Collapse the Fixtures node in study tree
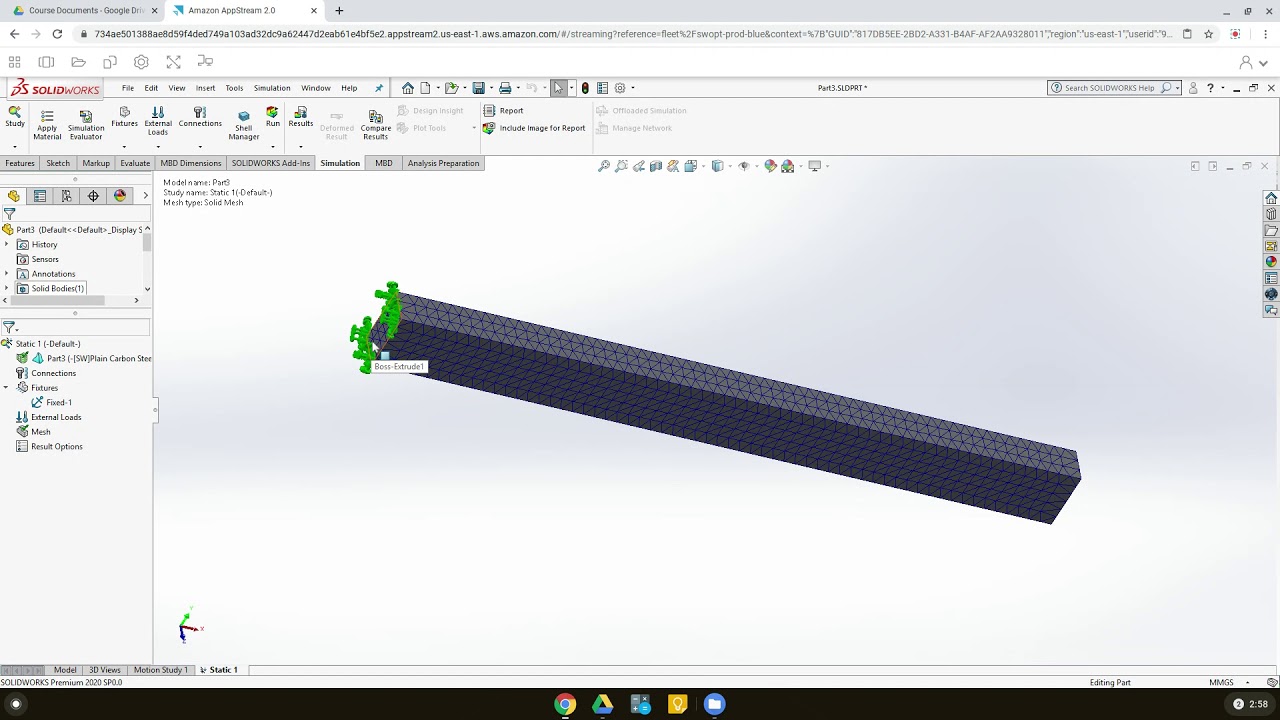Screen dimensions: 1280x720 [x=6, y=388]
